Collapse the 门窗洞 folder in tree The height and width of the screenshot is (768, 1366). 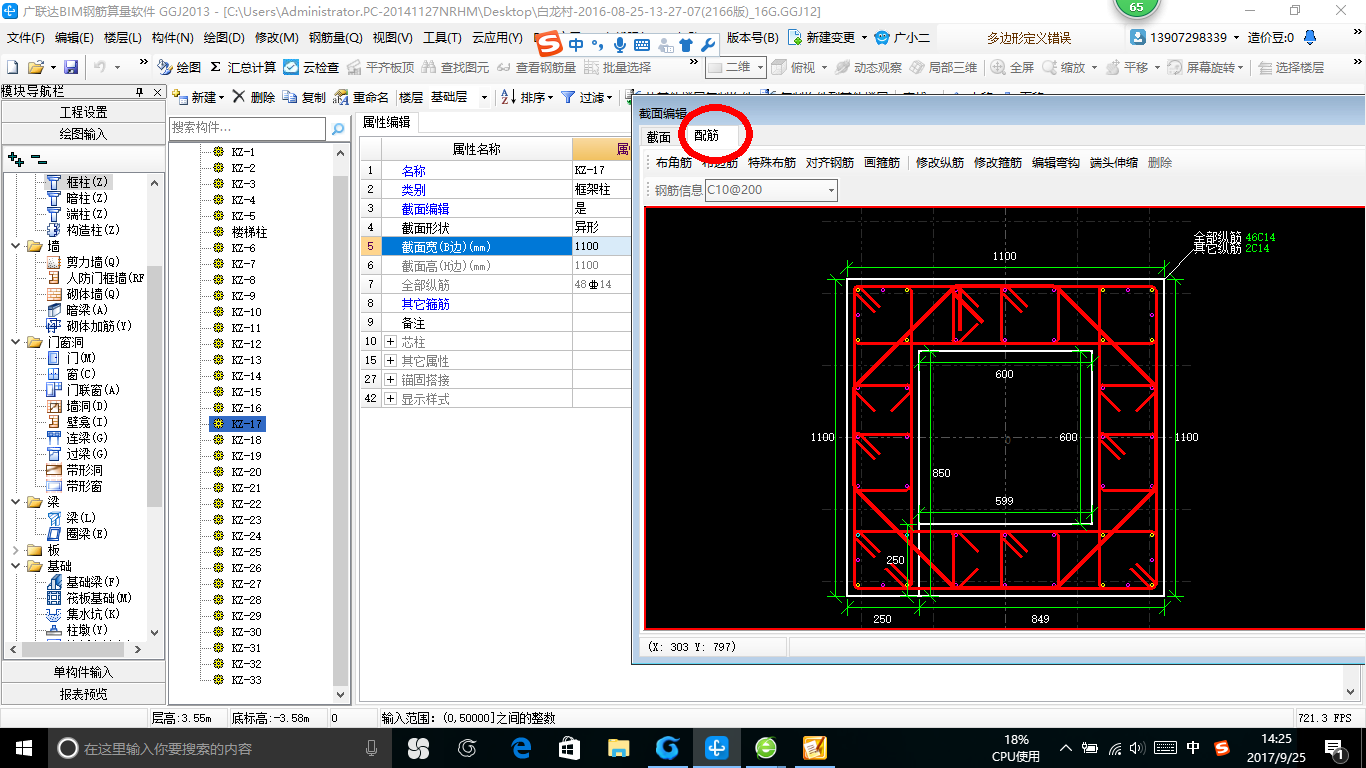coord(16,342)
